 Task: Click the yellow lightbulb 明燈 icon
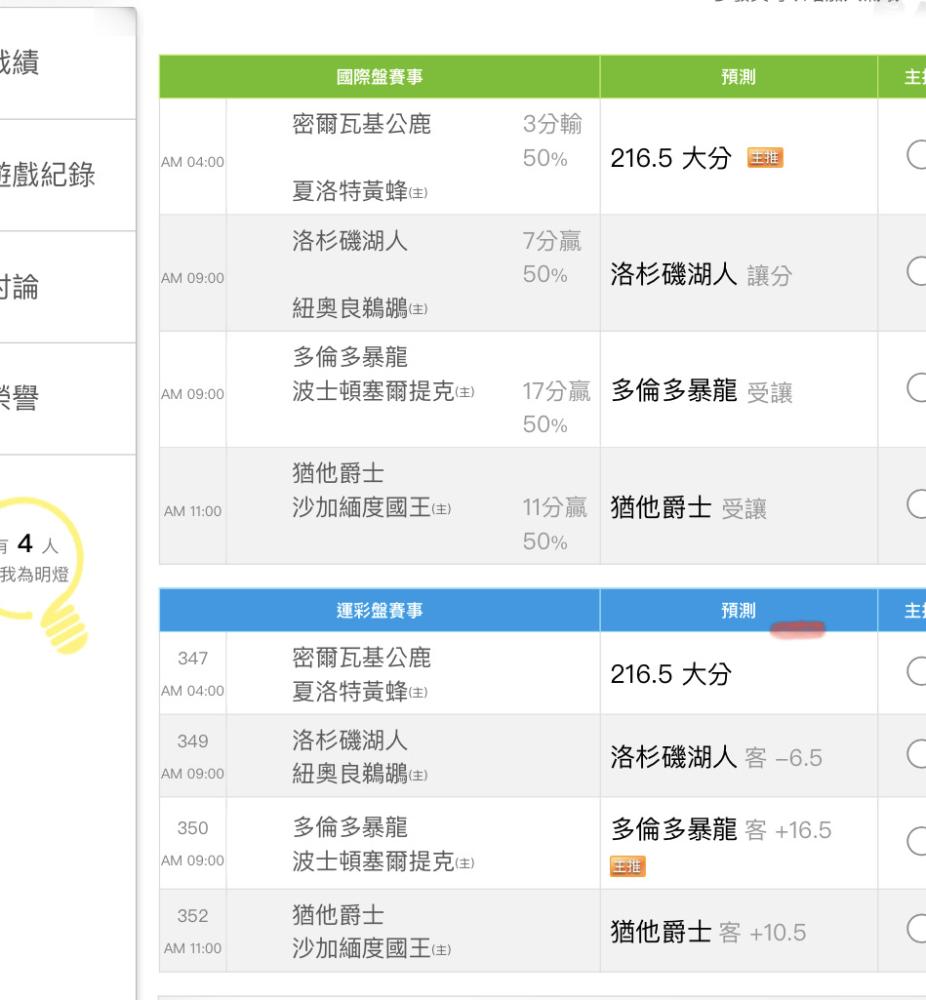click(x=43, y=574)
